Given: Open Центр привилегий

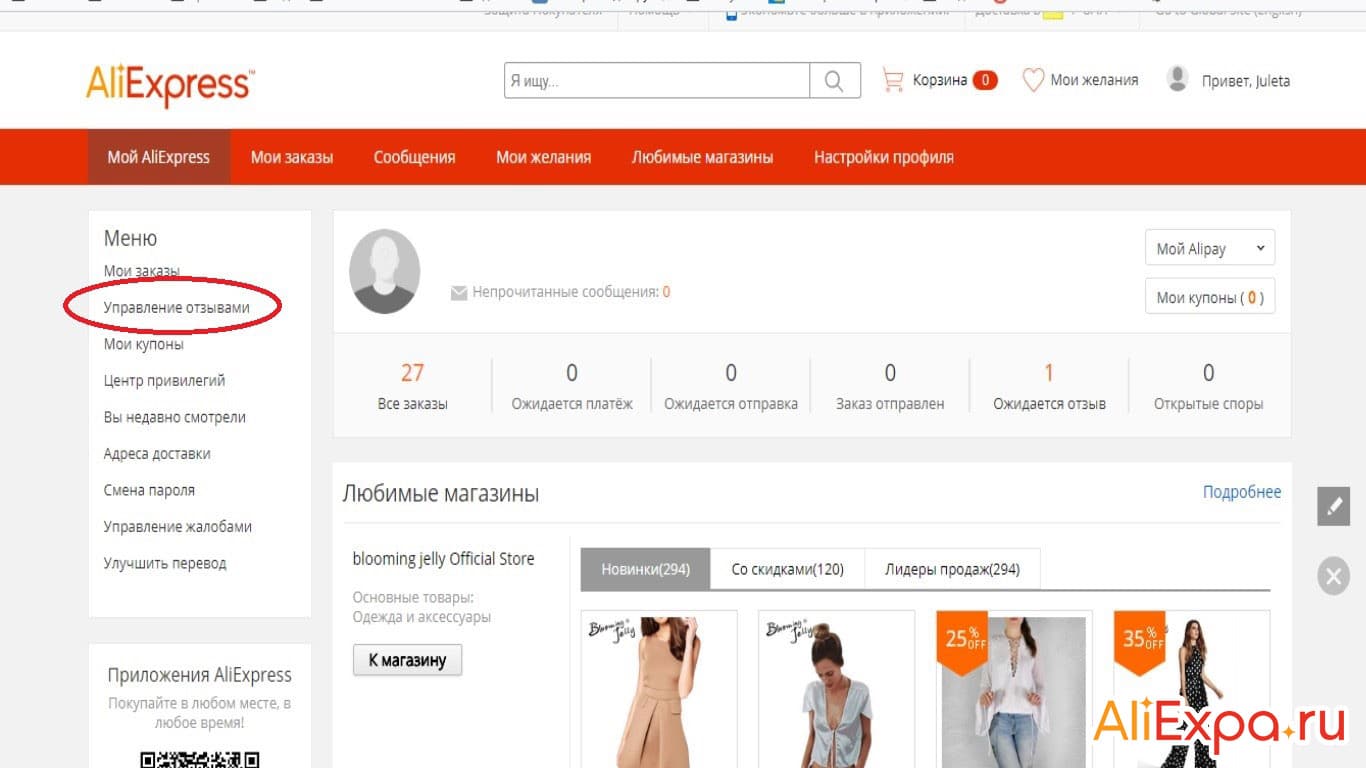Looking at the screenshot, I should point(164,381).
